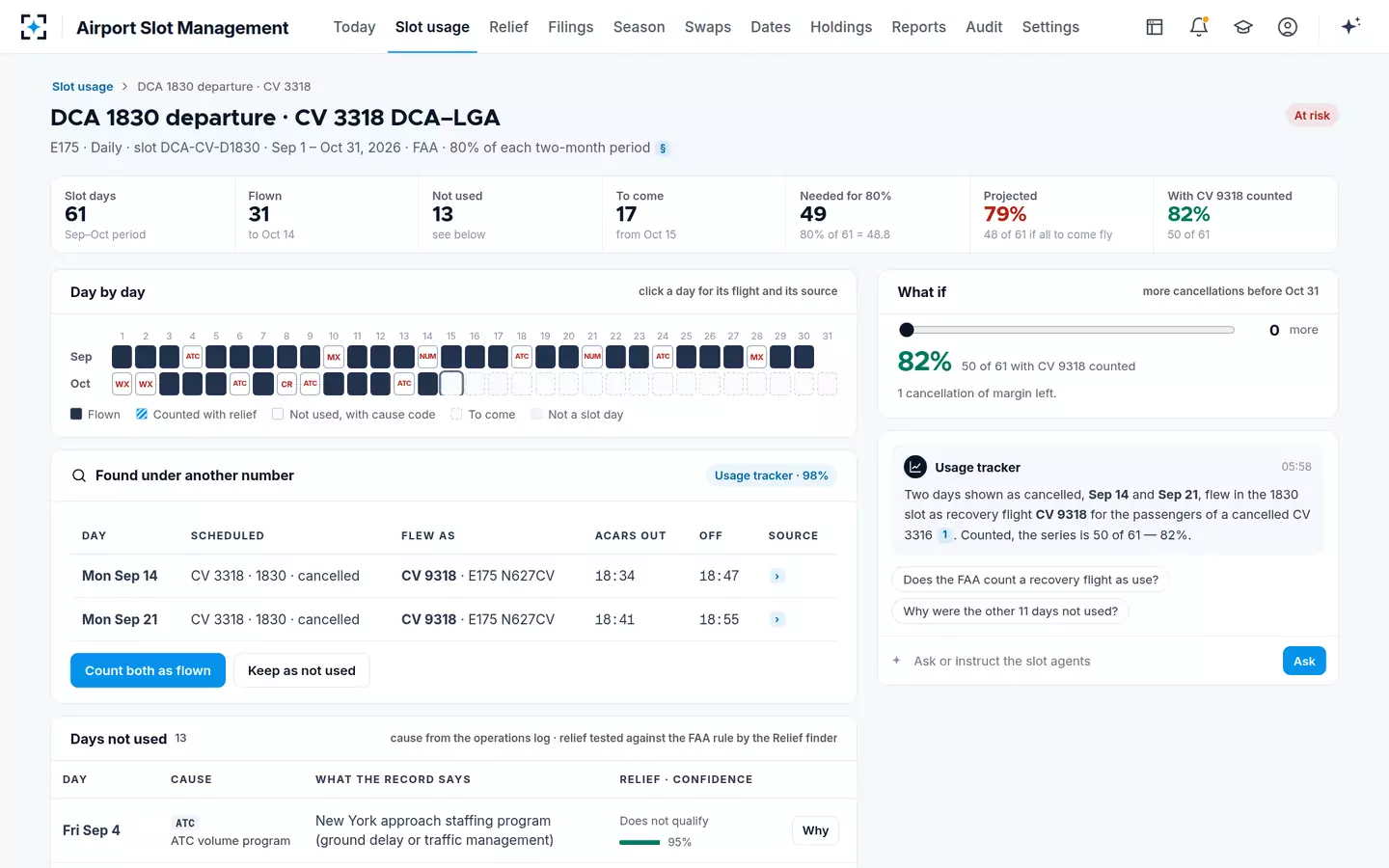
Task: Select Sep 10 MX day cell
Action: point(334,357)
